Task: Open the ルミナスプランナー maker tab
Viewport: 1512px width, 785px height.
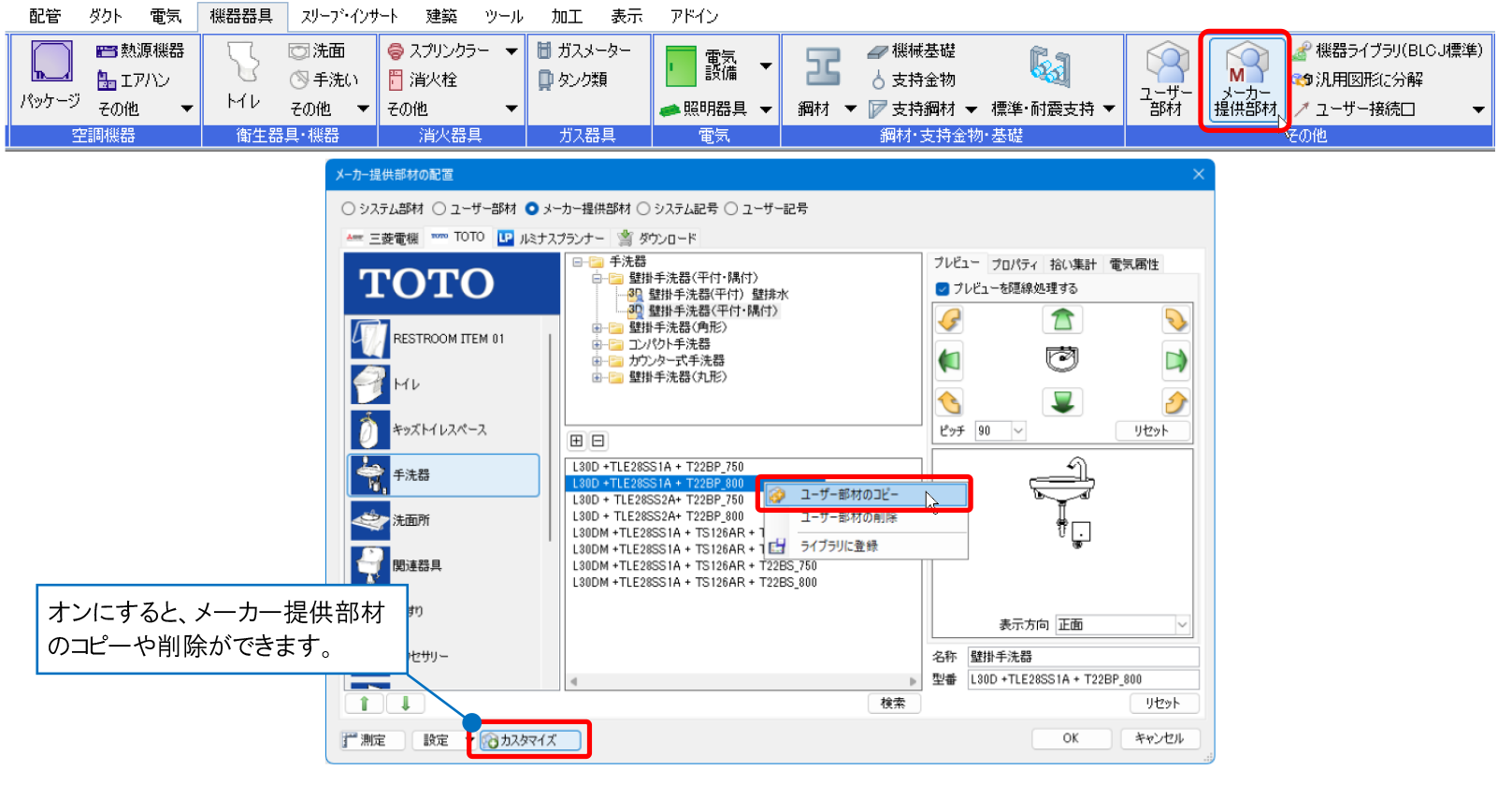Action: pyautogui.click(x=552, y=238)
